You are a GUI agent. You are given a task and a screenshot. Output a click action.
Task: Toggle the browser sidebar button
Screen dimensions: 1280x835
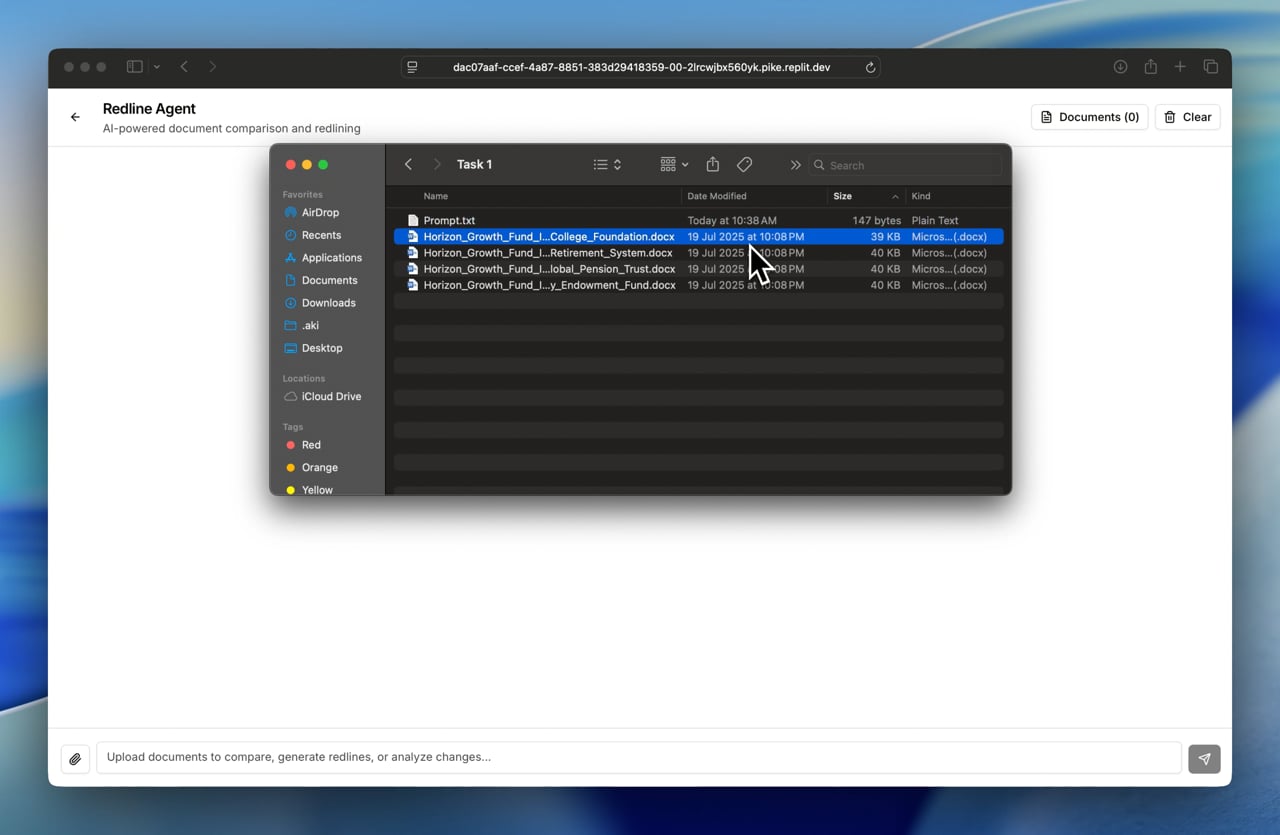tap(134, 67)
